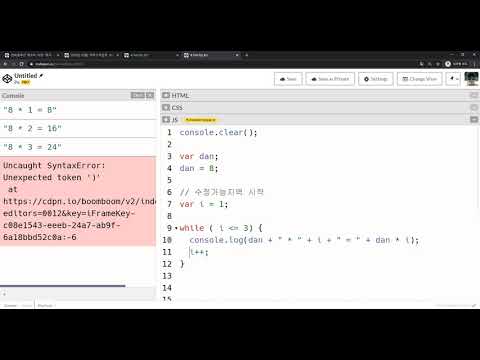Click the browser address bar
Screen dimensions: 480x360
point(220,64)
